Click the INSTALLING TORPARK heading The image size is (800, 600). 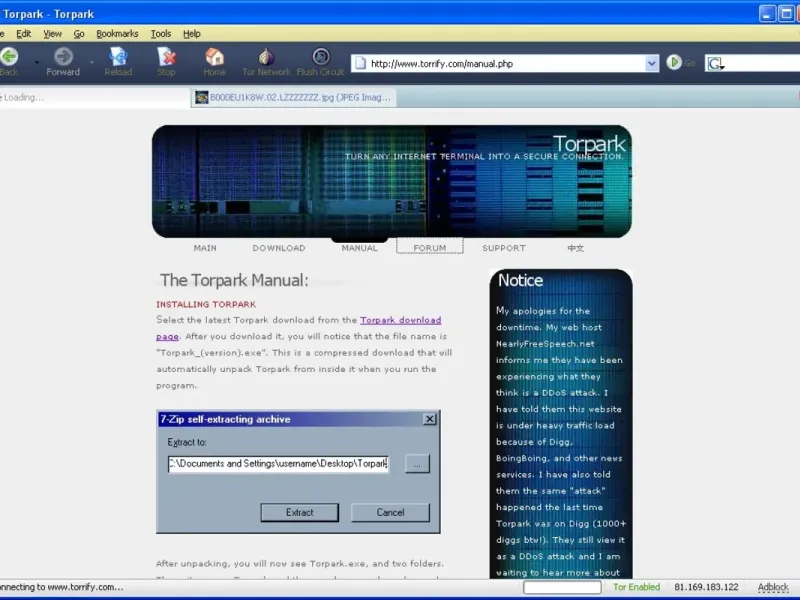tap(206, 304)
